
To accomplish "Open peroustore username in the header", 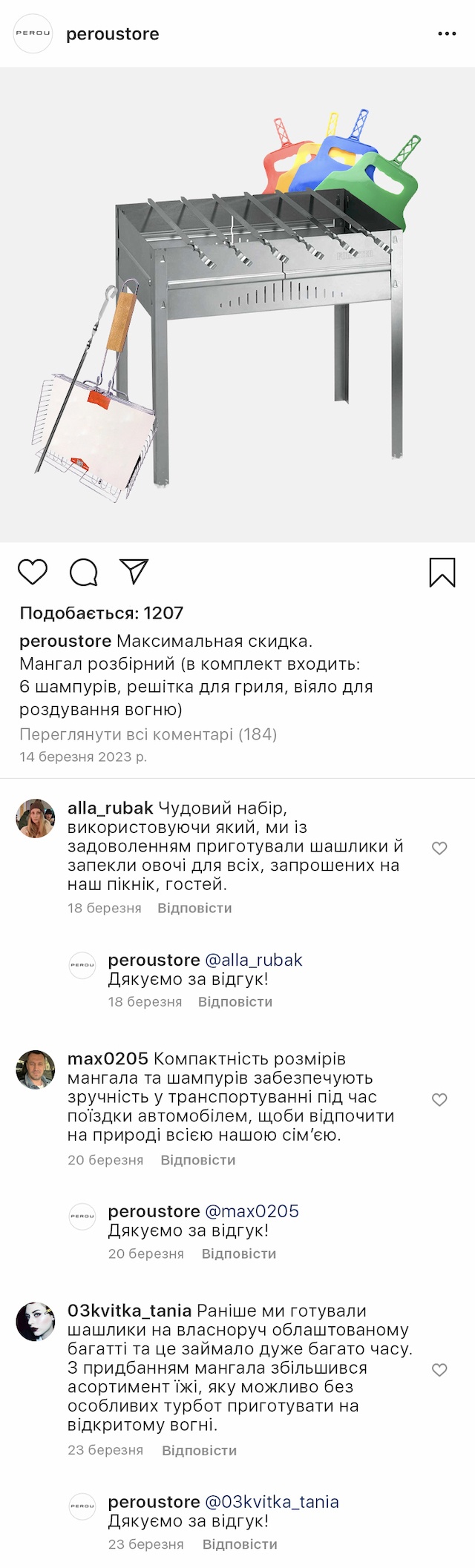I will 113,34.
